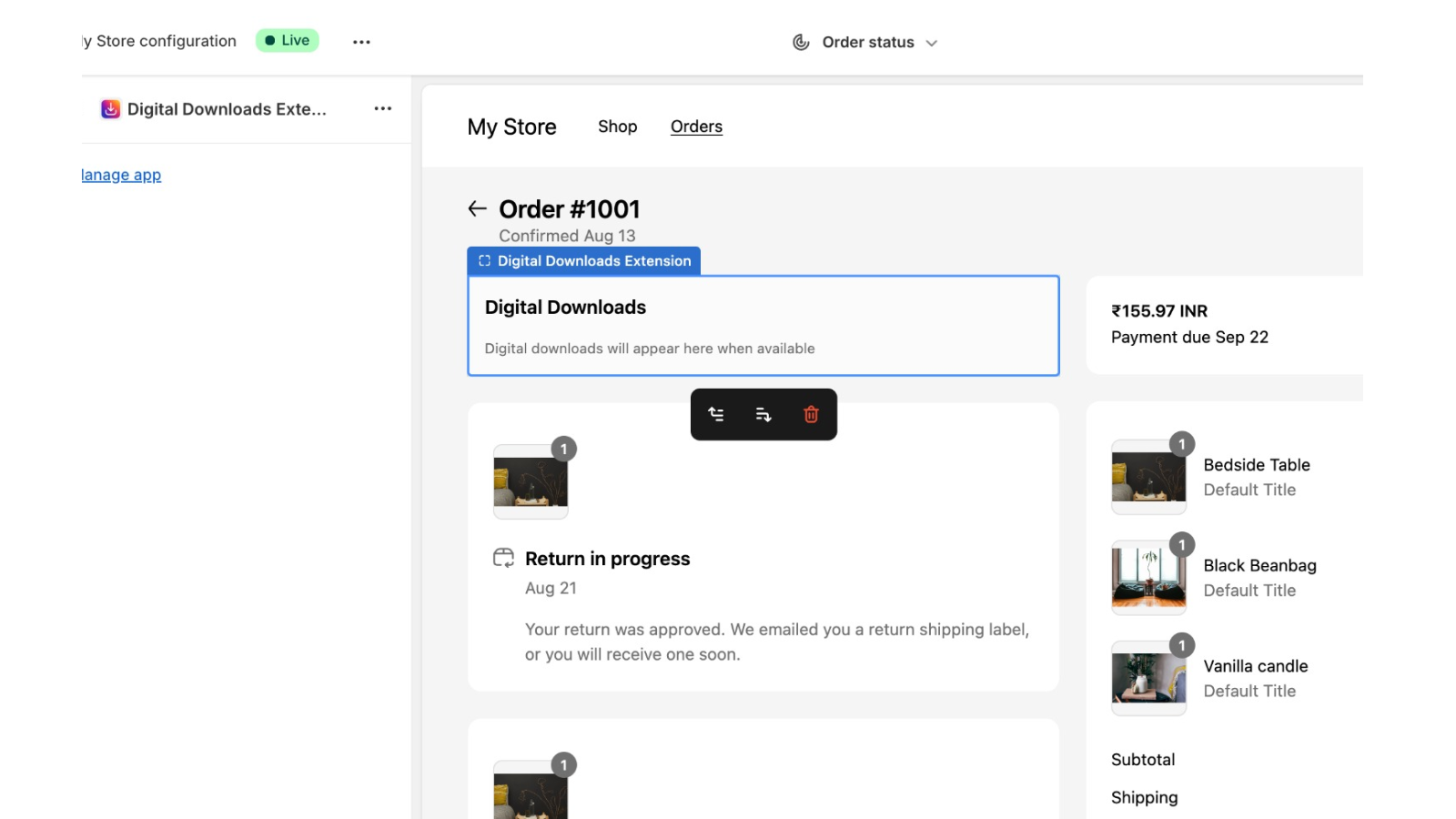This screenshot has height=819, width=1456.
Task: Open the three-dot menu beside the Live badge
Action: pyautogui.click(x=361, y=42)
